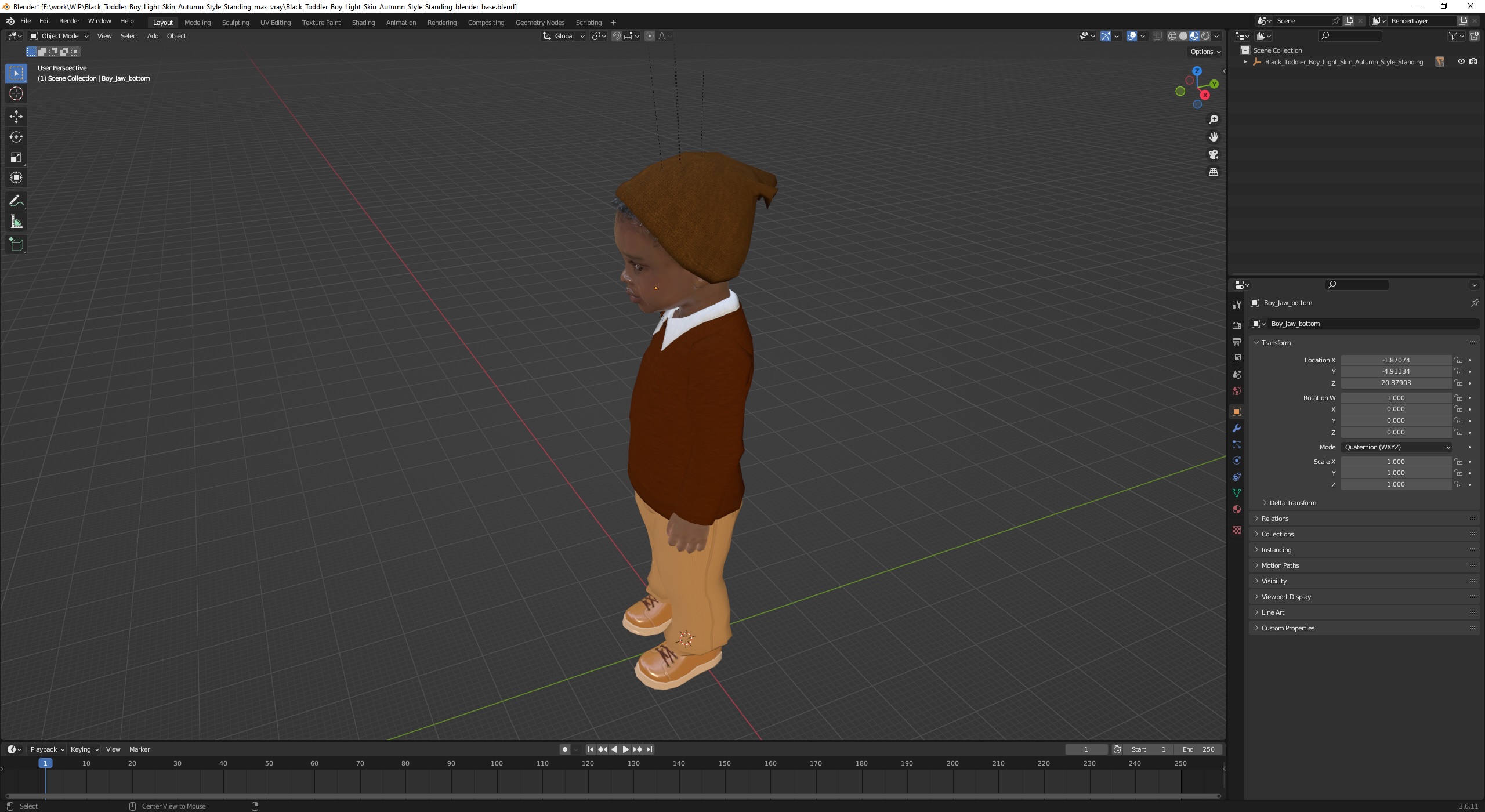
Task: Switch to wireframe viewport shading
Action: click(x=1172, y=36)
